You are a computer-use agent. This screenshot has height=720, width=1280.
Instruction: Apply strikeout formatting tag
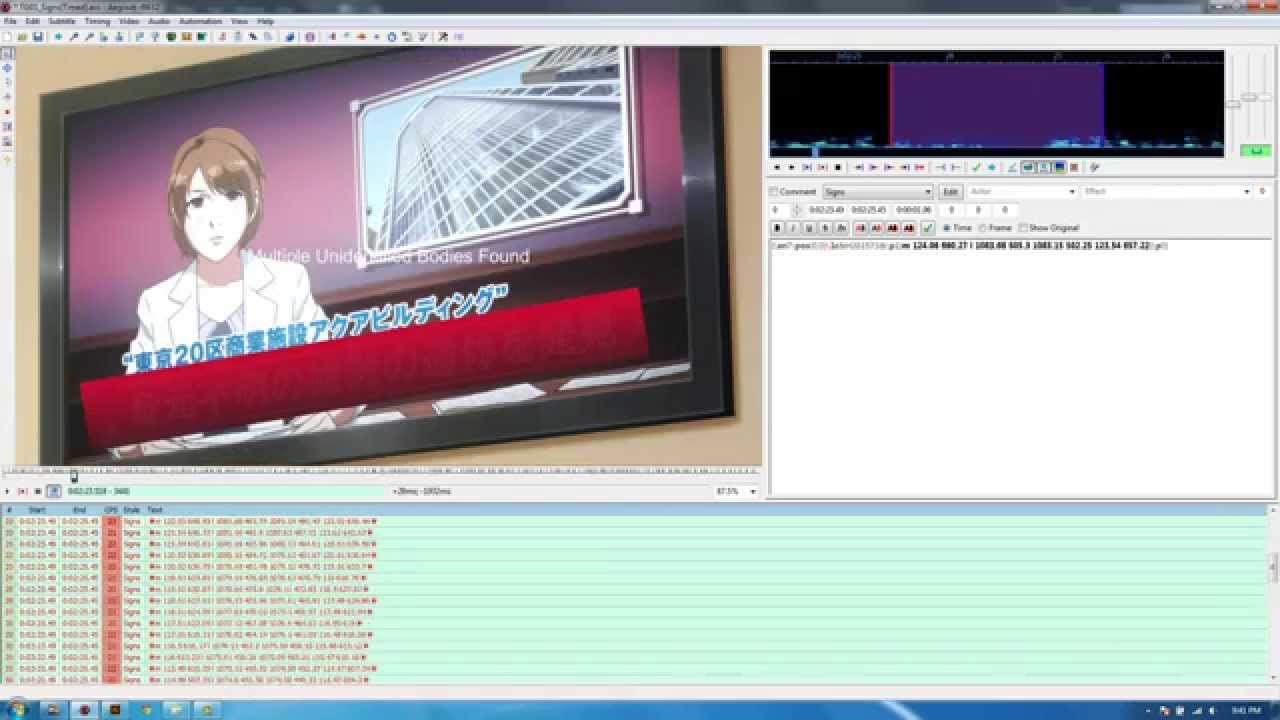coord(825,228)
